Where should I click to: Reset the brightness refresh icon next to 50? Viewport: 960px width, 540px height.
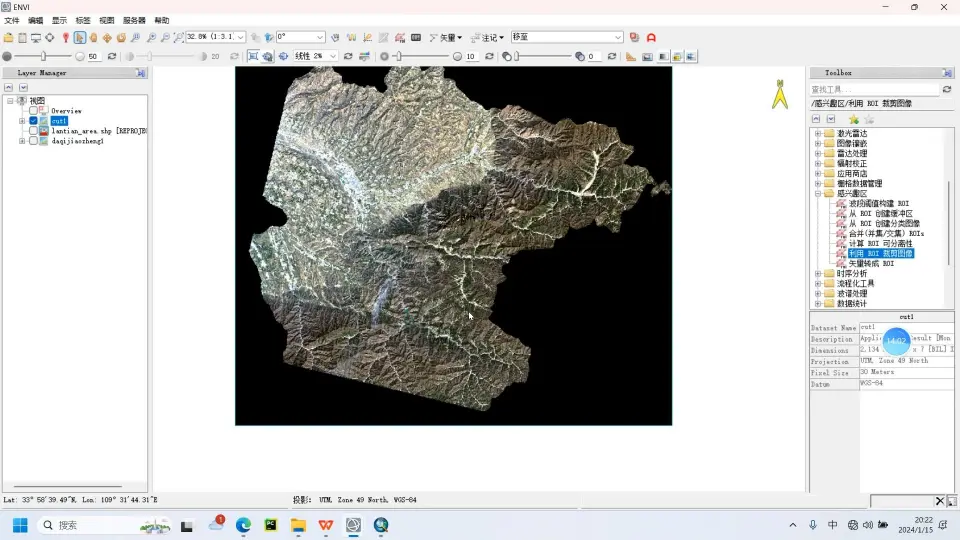112,56
